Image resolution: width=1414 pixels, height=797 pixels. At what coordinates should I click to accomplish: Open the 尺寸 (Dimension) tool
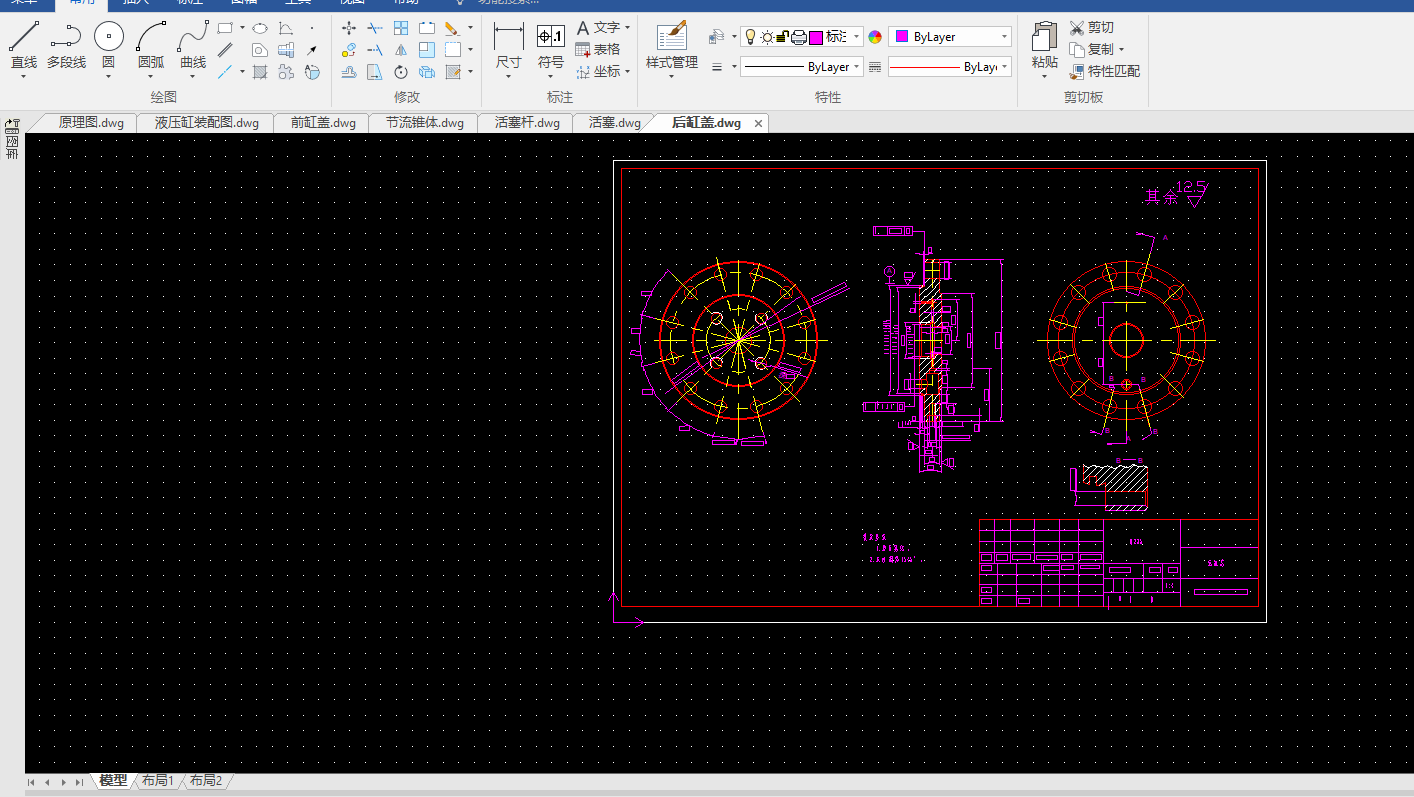coord(509,46)
